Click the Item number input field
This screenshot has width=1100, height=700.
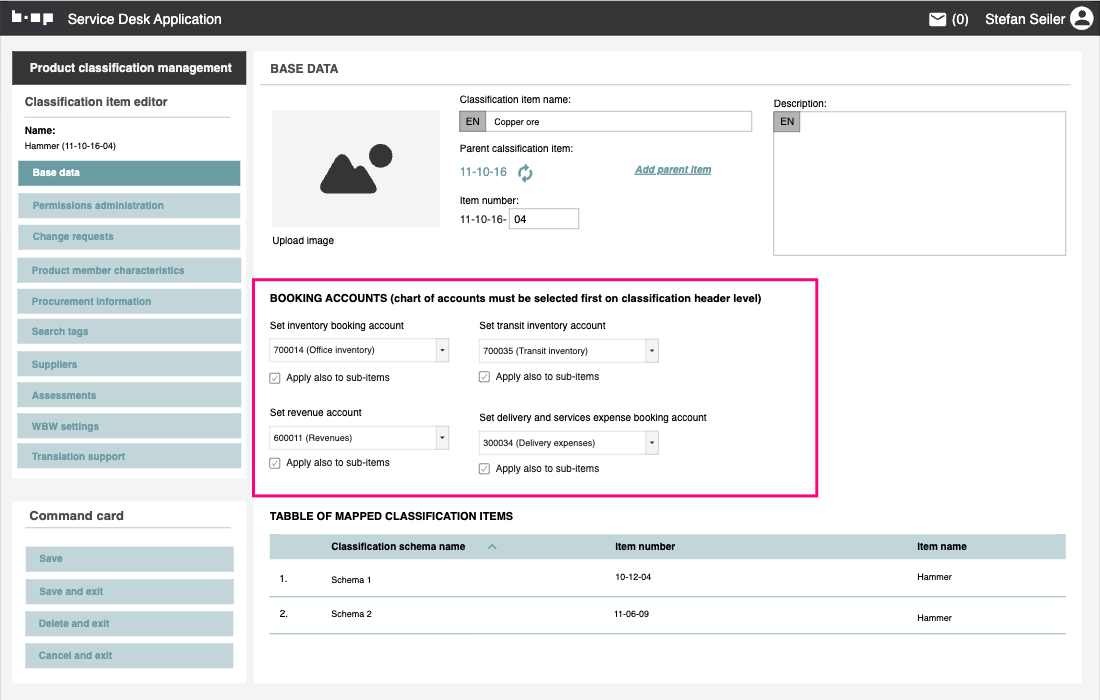pos(543,220)
